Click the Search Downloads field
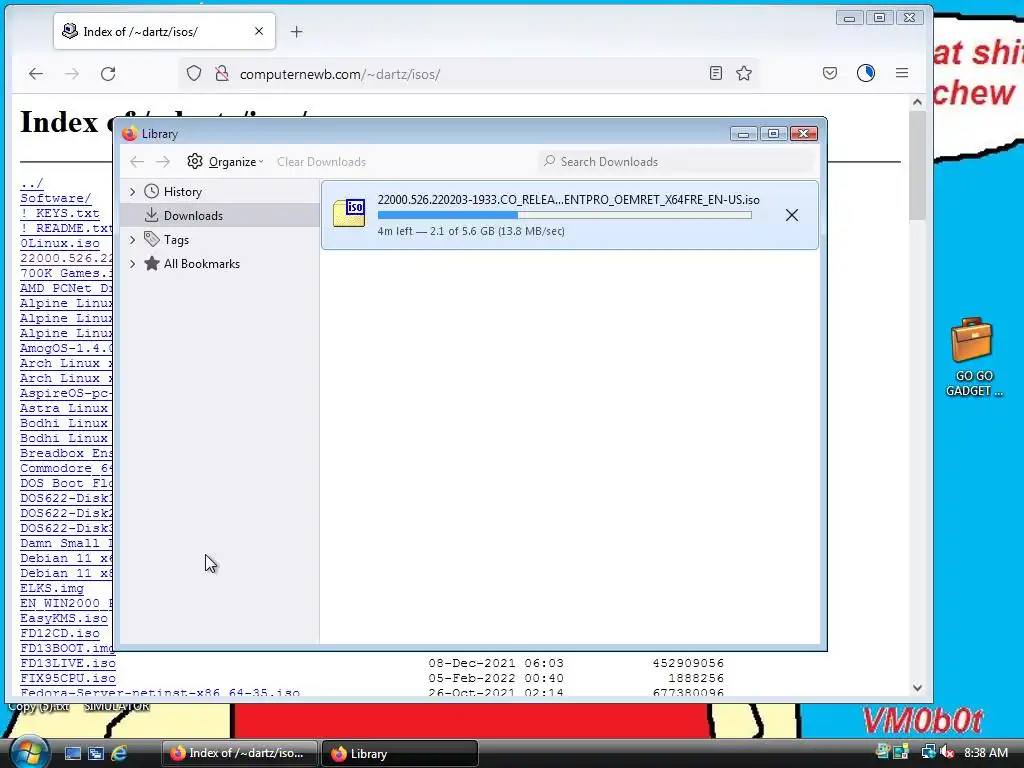This screenshot has height=768, width=1024. (676, 162)
